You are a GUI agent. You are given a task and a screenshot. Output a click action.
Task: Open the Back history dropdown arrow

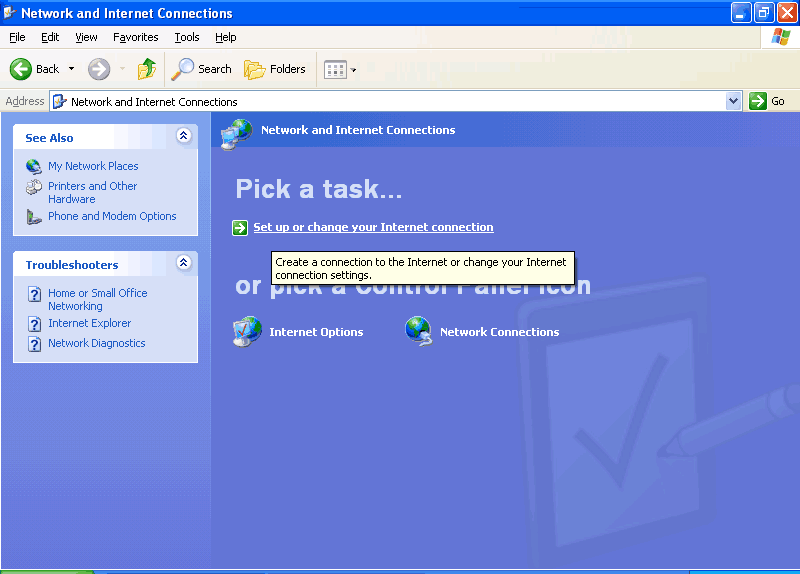pos(71,69)
